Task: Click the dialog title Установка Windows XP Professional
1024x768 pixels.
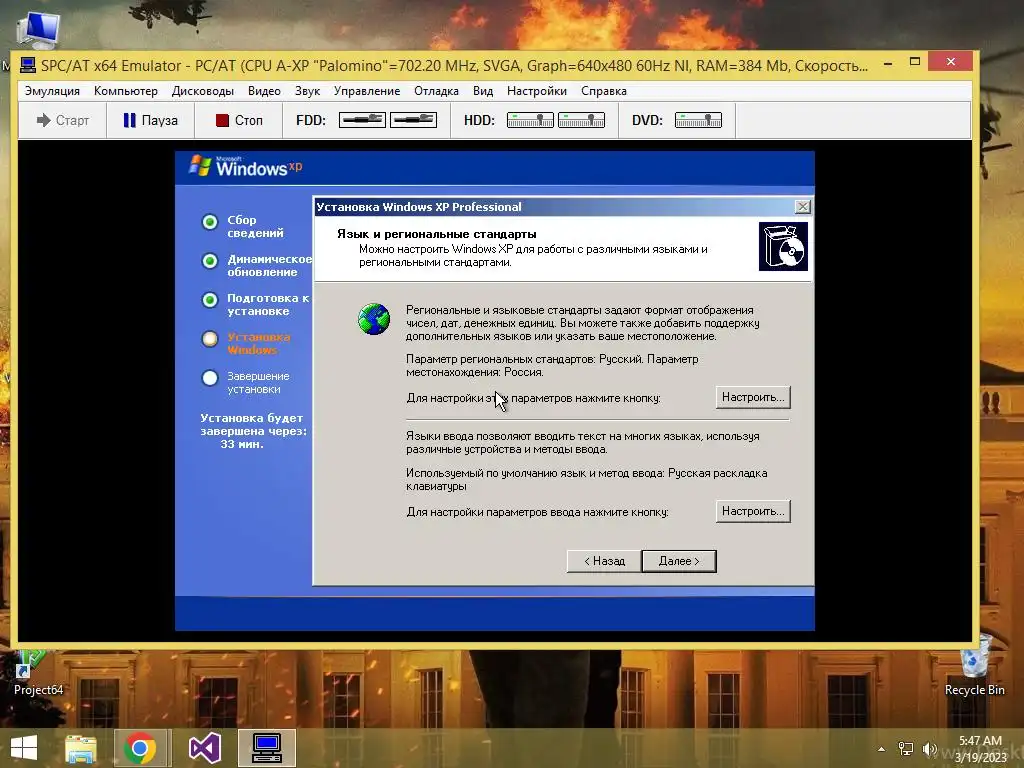Action: pos(419,207)
